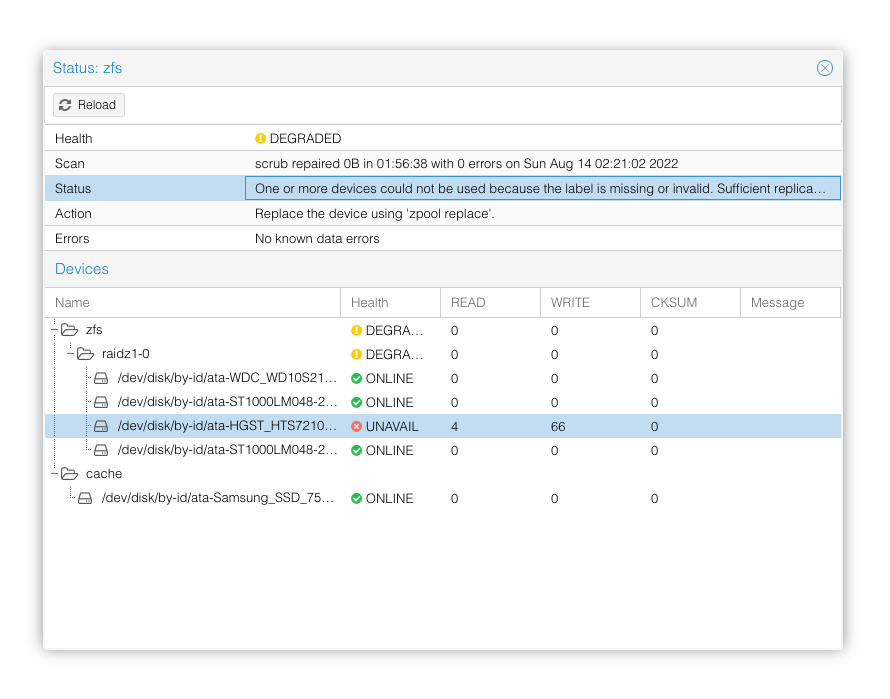Sort by the Health column header

[391, 303]
